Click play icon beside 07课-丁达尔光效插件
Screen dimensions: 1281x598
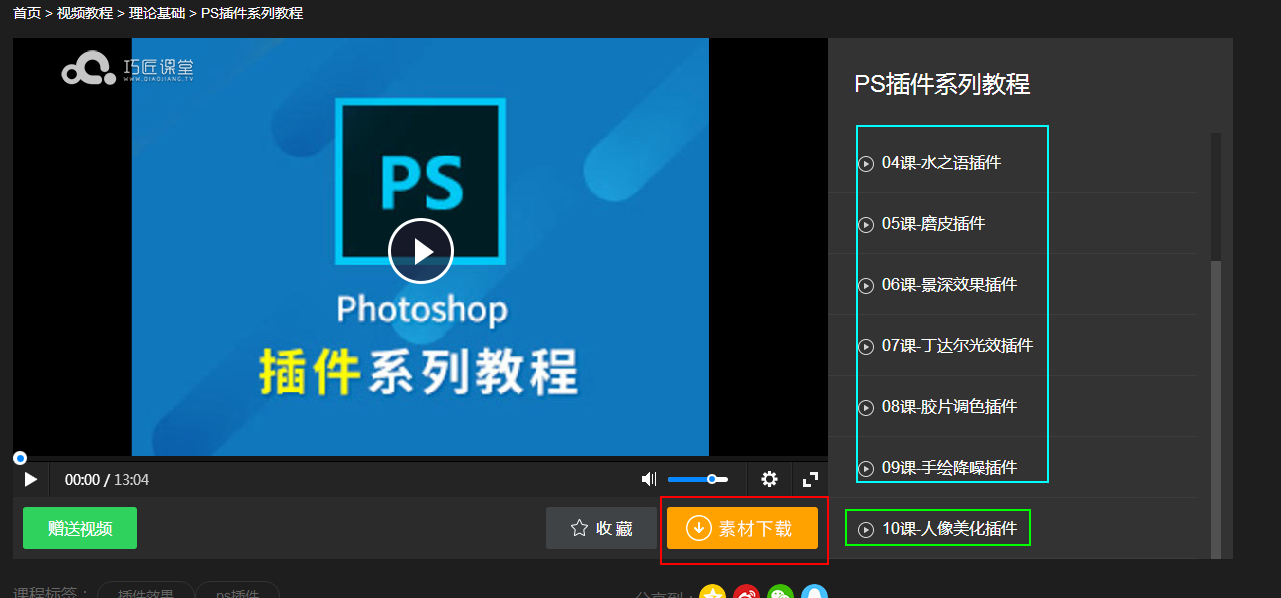pos(866,347)
